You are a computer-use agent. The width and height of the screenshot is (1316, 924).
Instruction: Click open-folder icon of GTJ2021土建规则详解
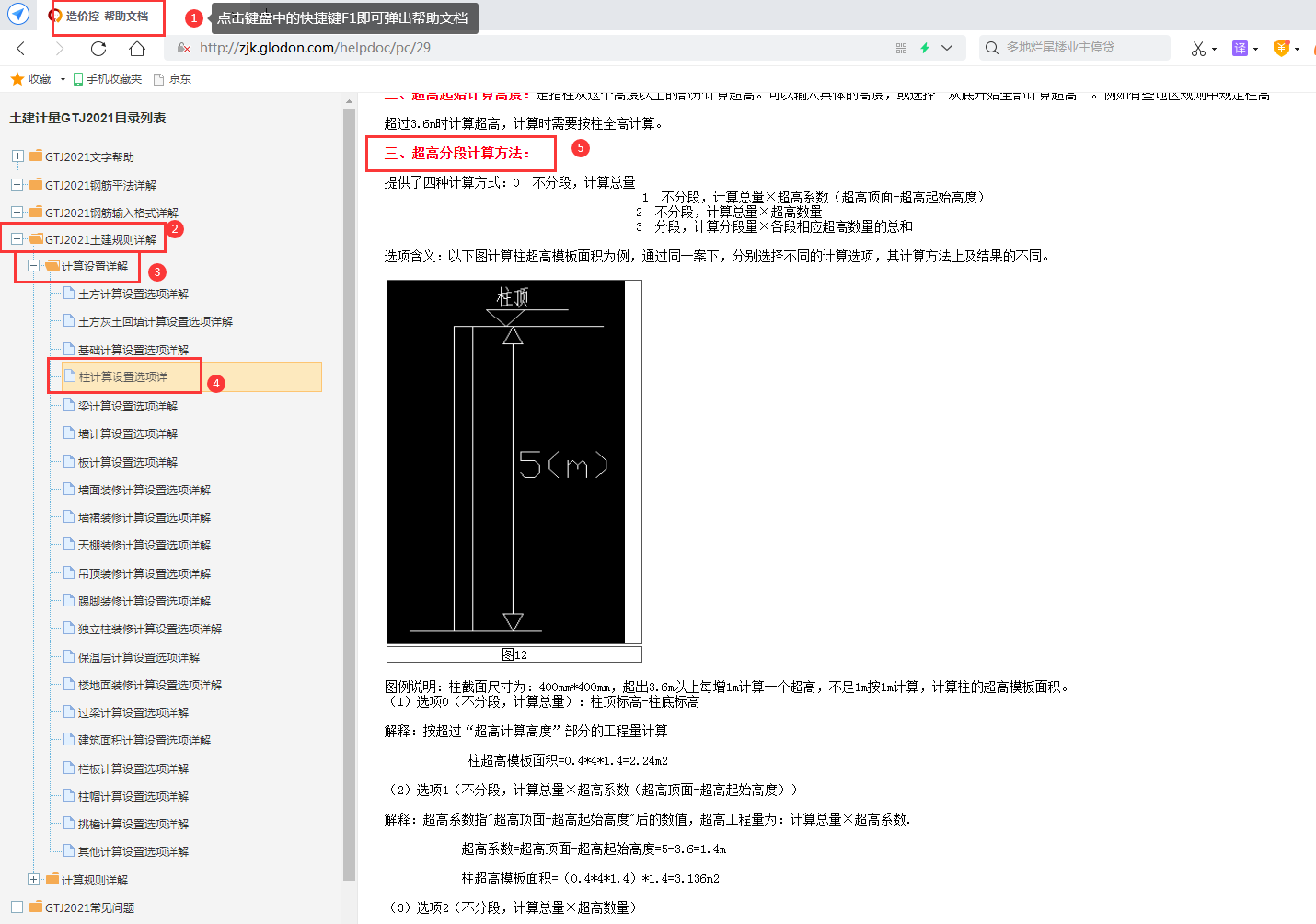[x=36, y=239]
